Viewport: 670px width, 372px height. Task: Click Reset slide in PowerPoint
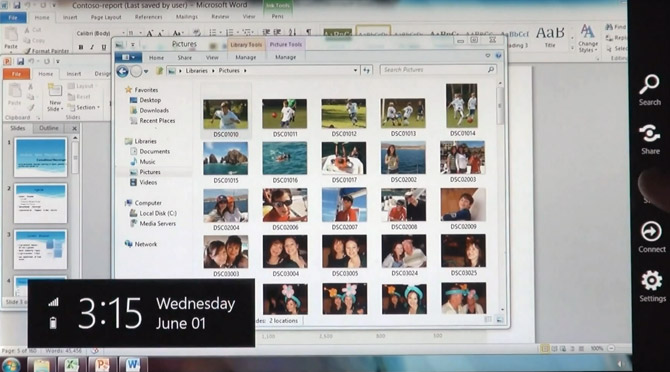coord(79,97)
